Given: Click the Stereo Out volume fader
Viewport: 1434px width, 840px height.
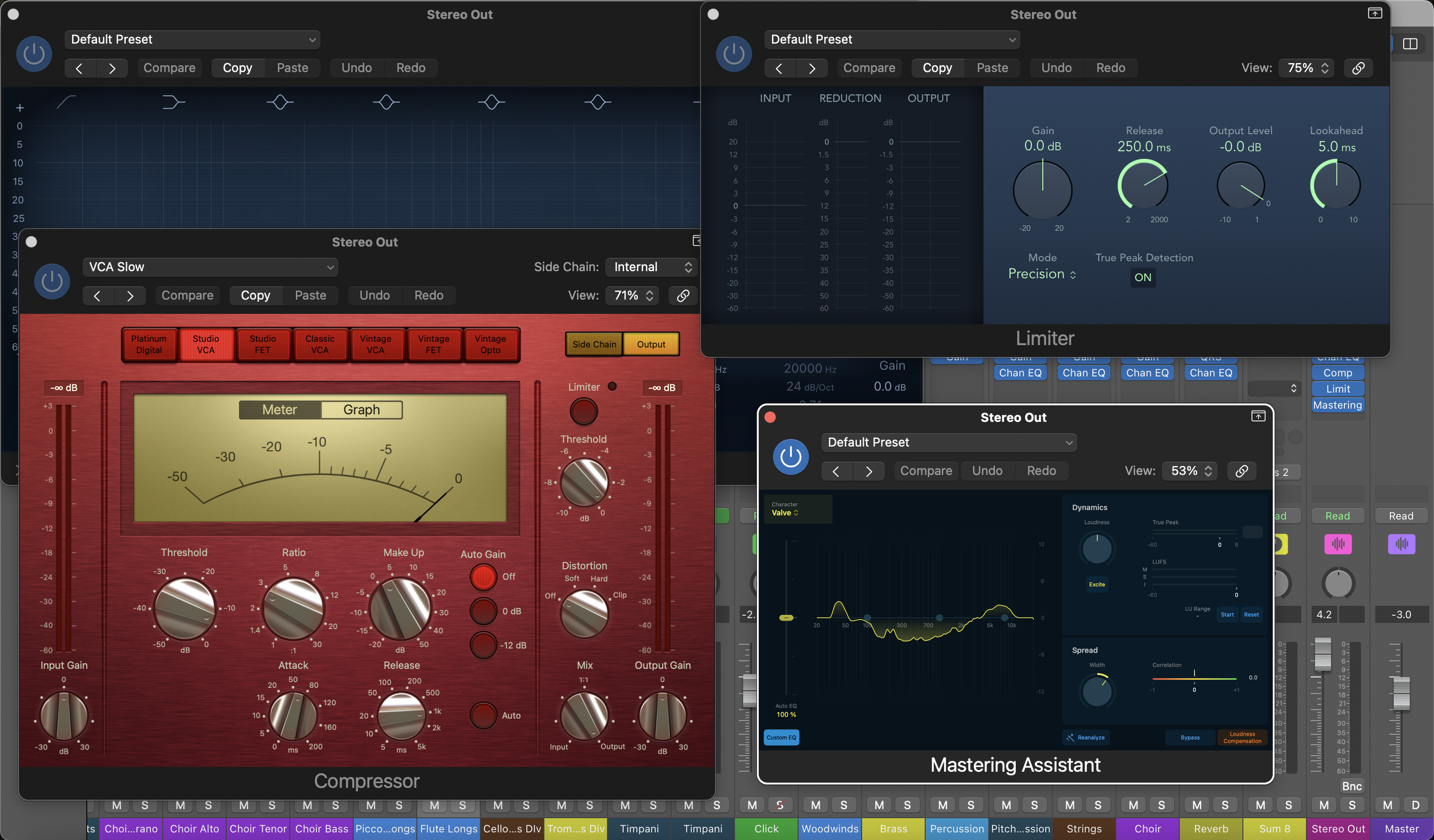Looking at the screenshot, I should [x=1322, y=654].
